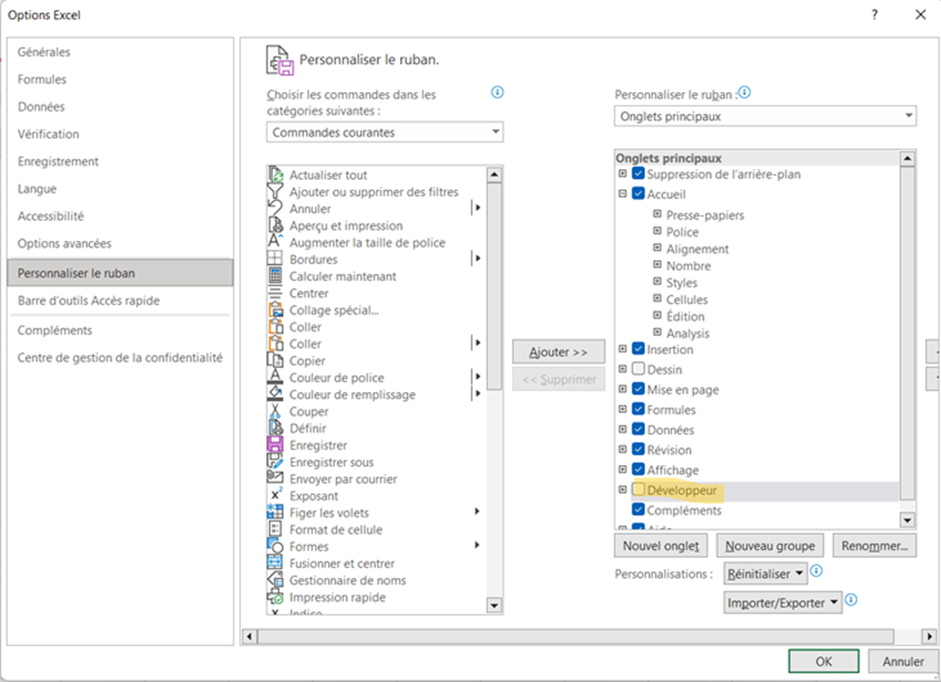Click the info icon beside Importer/Exporter
941x682 pixels.
coord(851,601)
